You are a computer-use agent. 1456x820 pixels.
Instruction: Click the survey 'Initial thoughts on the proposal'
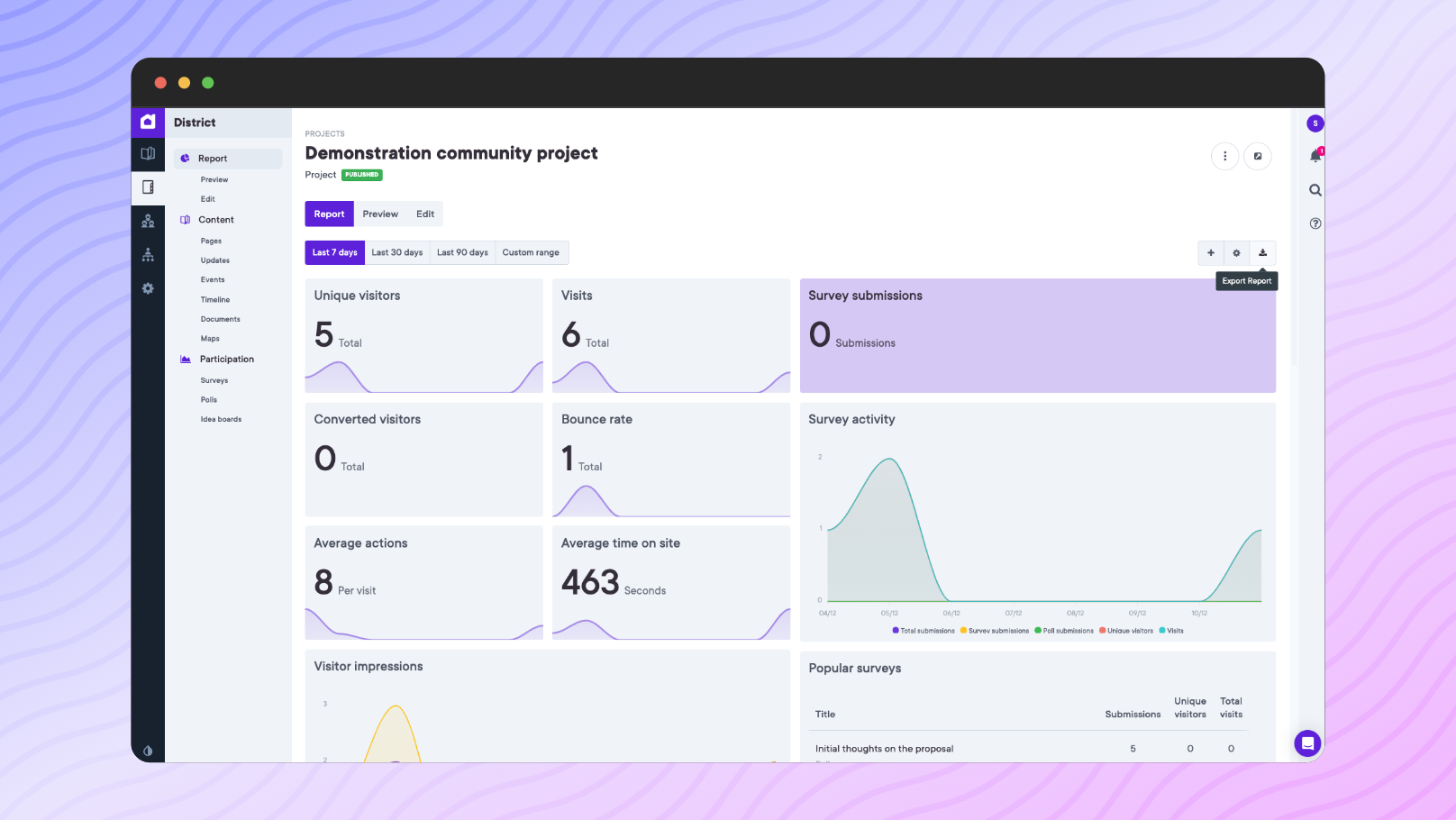(884, 748)
